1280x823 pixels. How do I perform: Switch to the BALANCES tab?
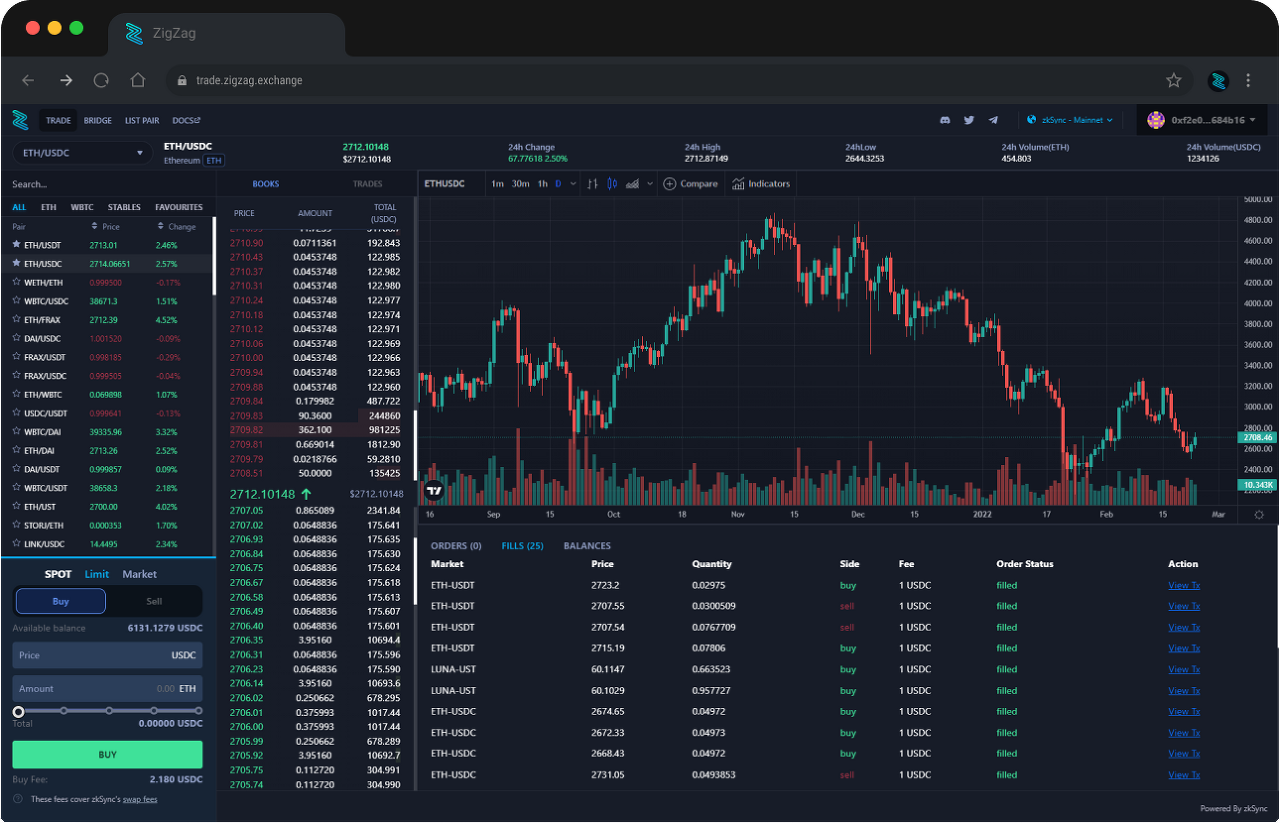point(587,546)
